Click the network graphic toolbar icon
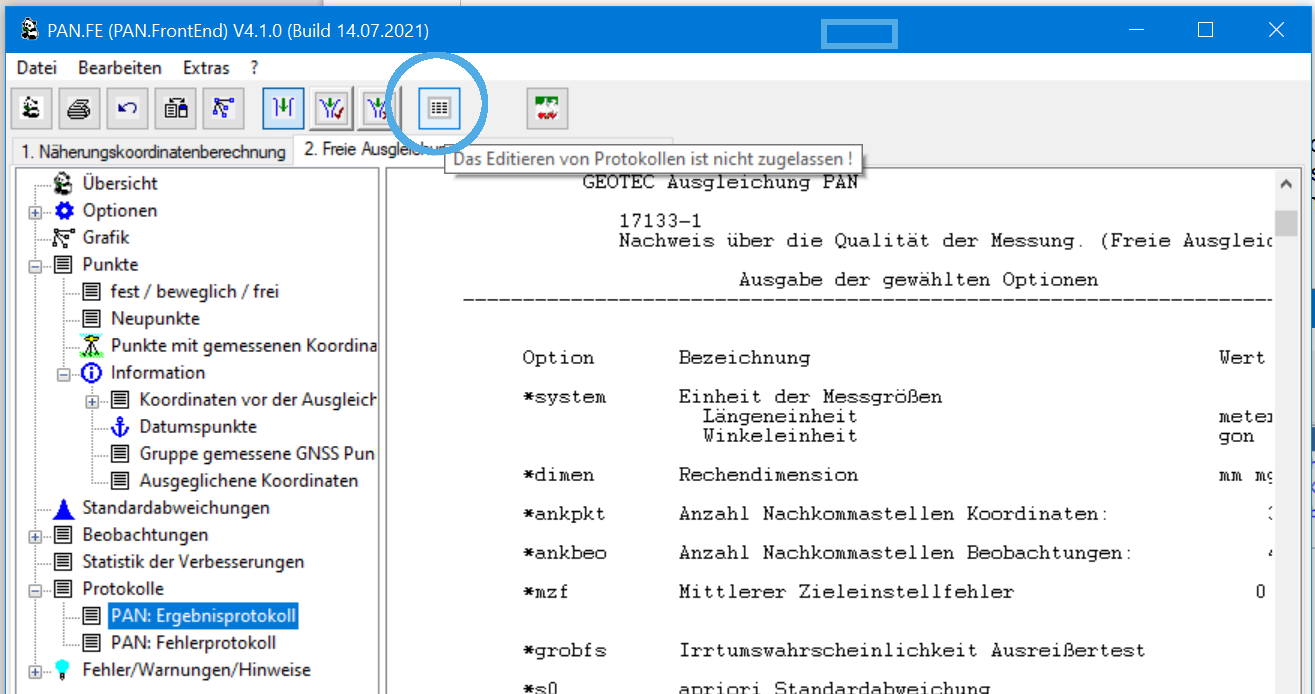Screen dimensions: 1315x694 (x=223, y=109)
